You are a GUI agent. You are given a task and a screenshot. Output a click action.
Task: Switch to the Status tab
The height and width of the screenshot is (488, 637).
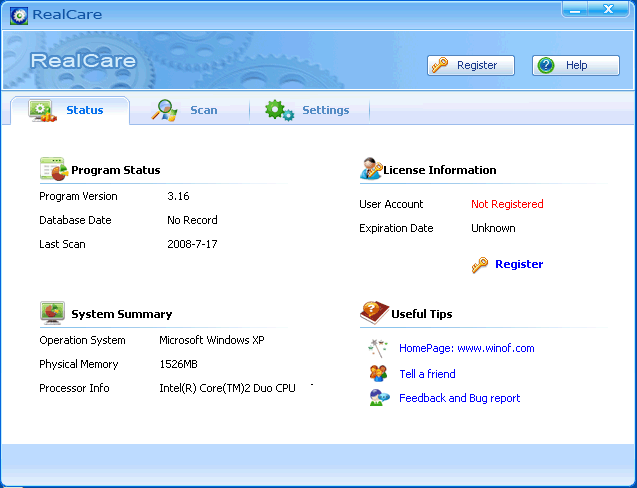pyautogui.click(x=70, y=110)
